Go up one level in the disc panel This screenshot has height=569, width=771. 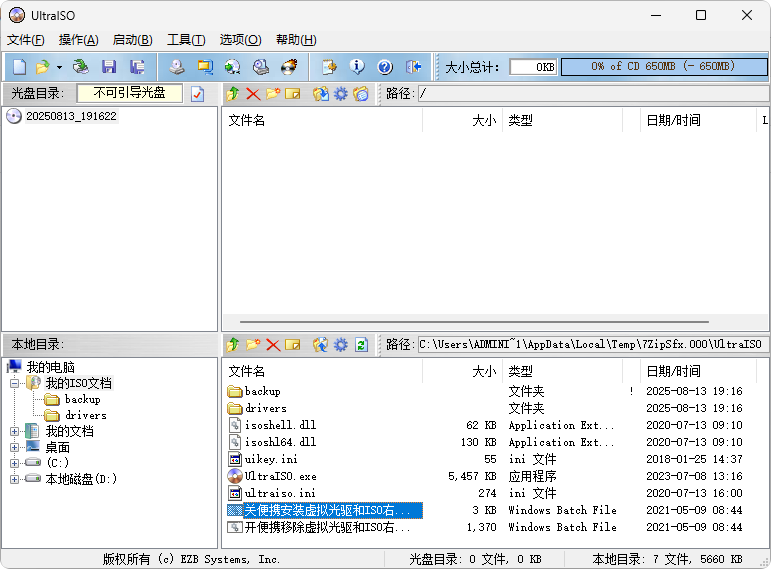233,93
